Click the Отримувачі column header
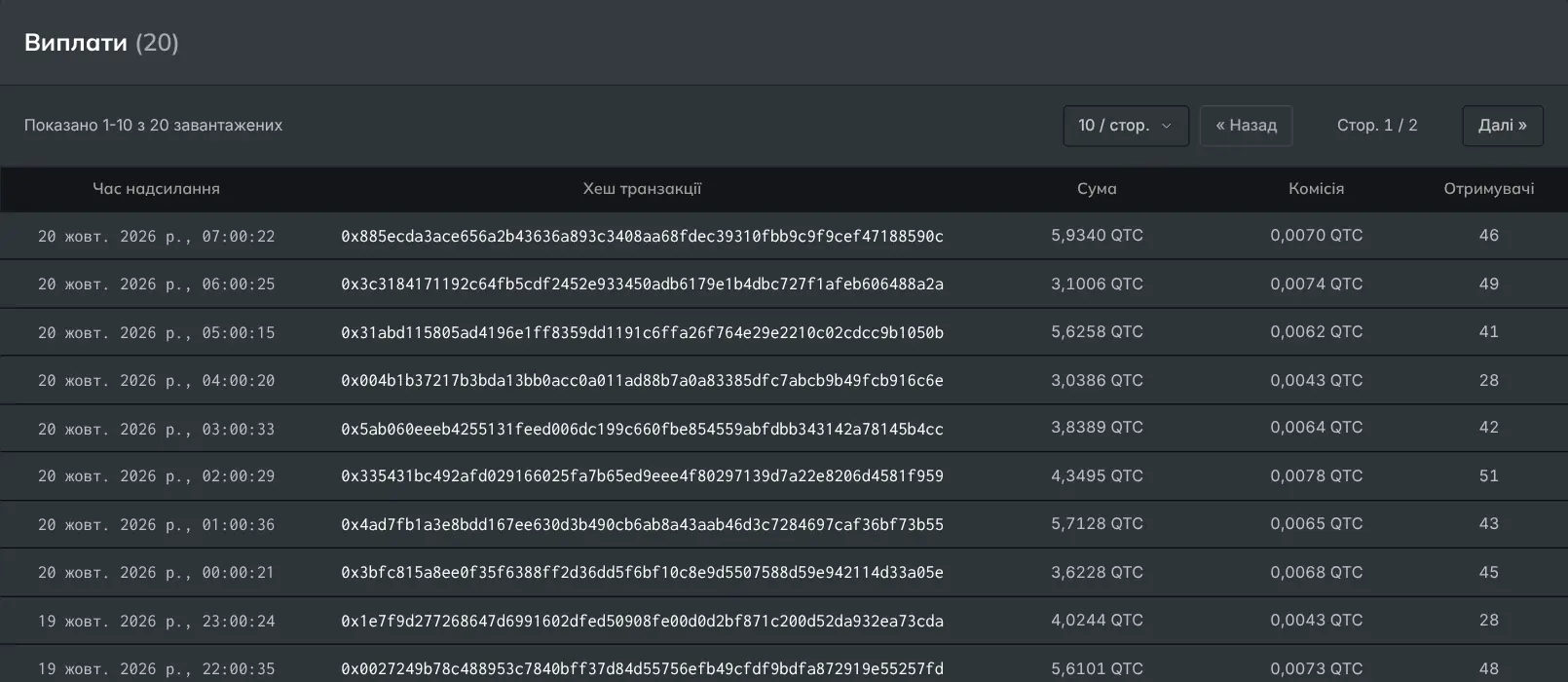 coord(1488,189)
